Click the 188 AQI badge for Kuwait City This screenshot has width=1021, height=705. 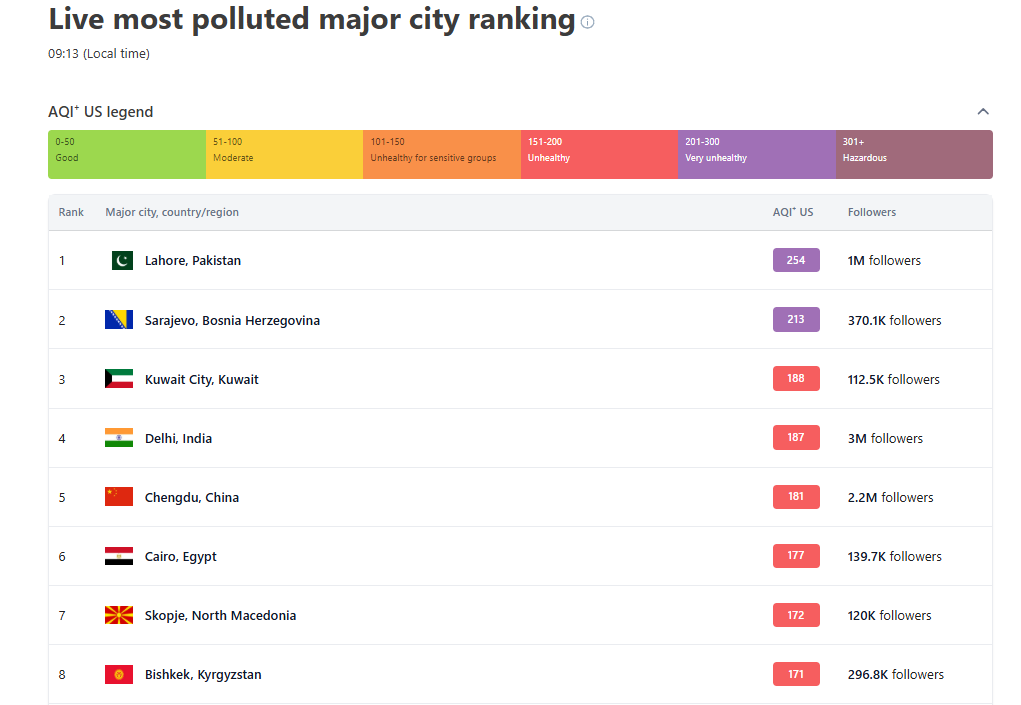796,379
